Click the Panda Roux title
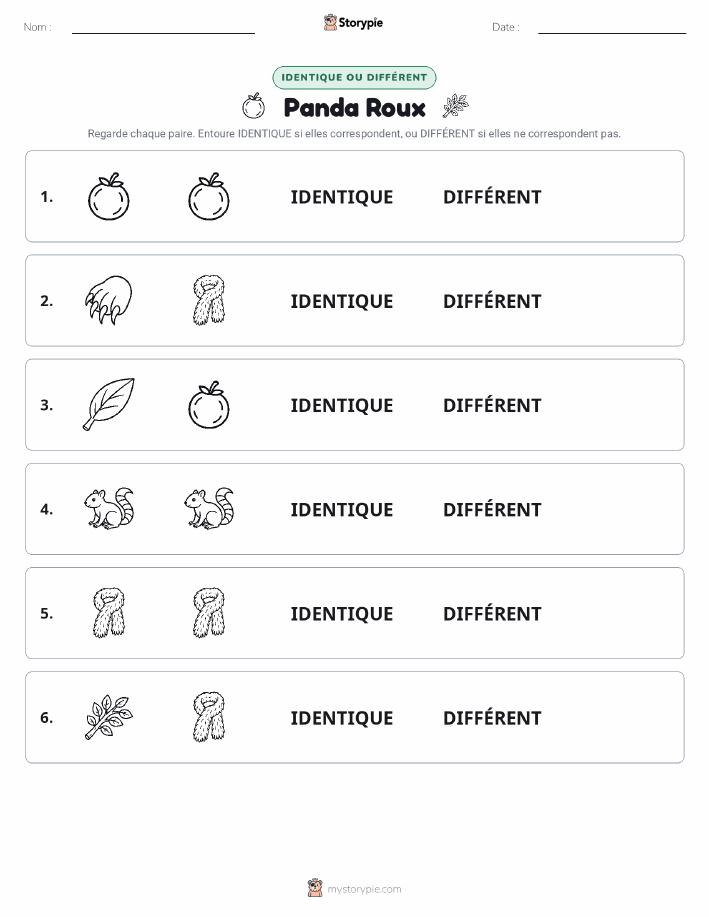709x917 pixels. (x=354, y=108)
